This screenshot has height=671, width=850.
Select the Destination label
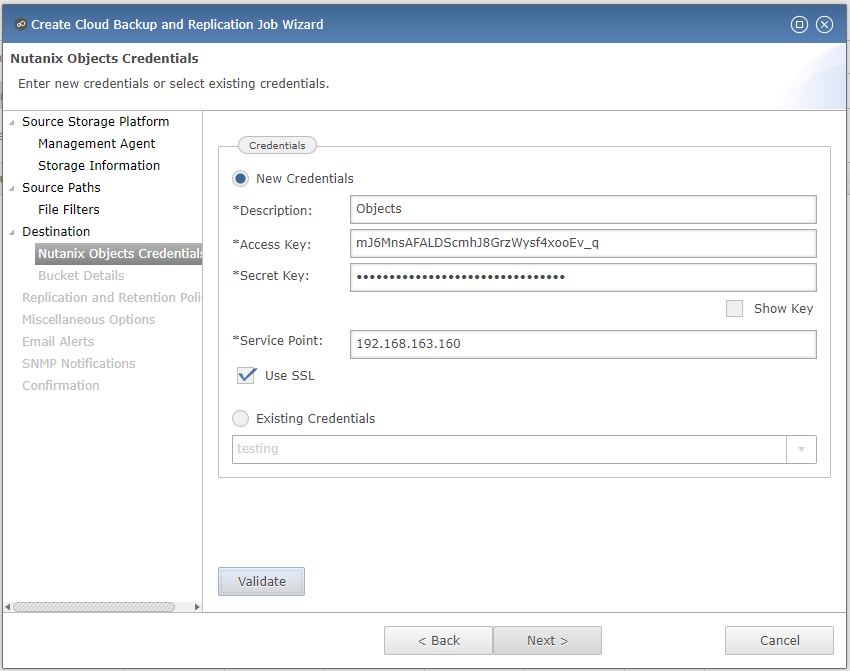56,231
